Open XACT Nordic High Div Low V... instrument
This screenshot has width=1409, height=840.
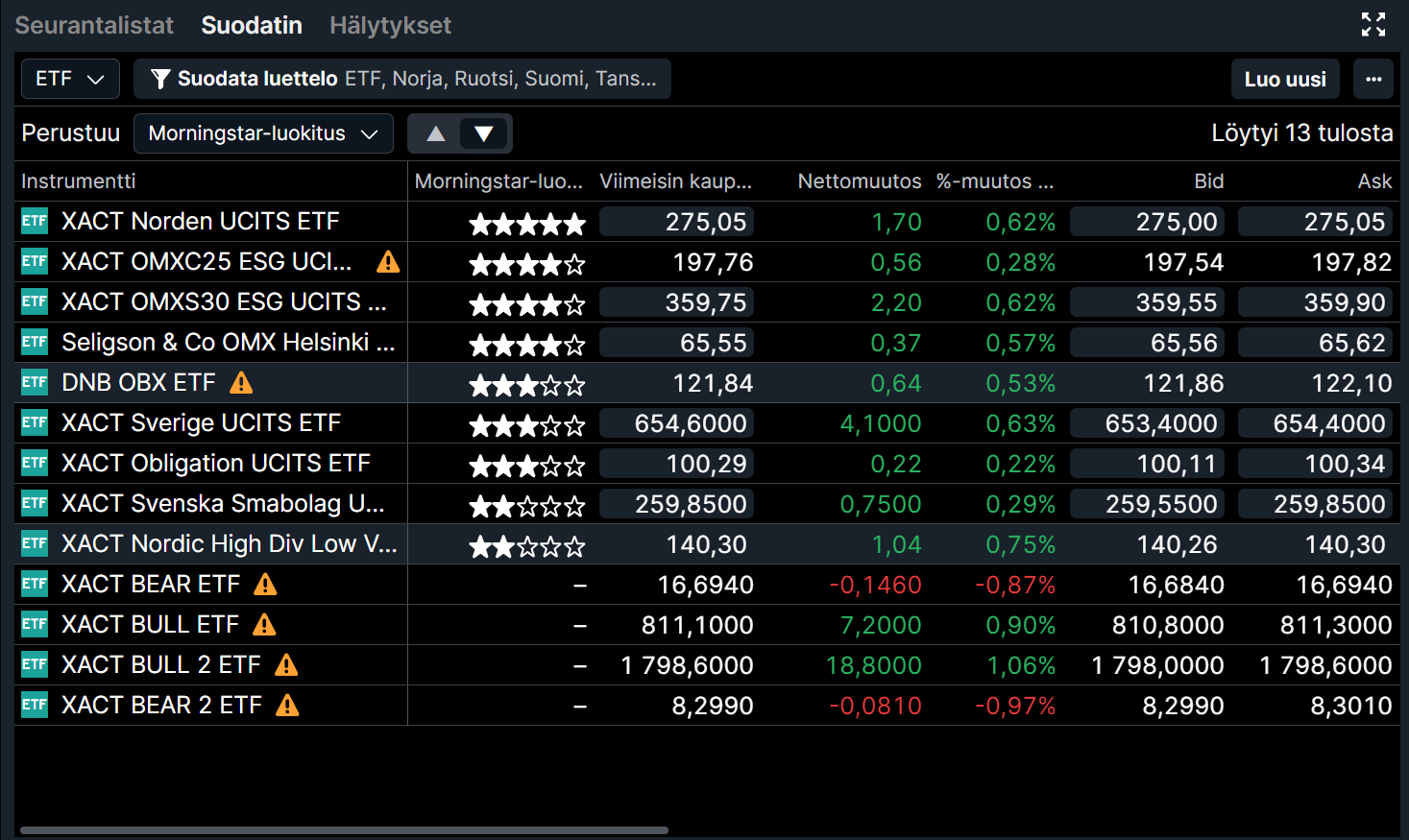pos(229,543)
